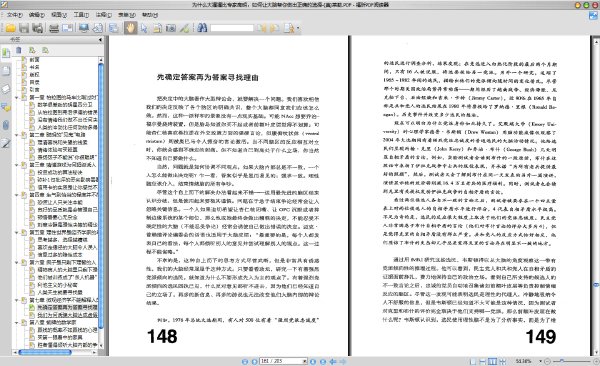Open the zoom percentage dropdown
Viewport: 600px width, 366px height.
[540, 361]
